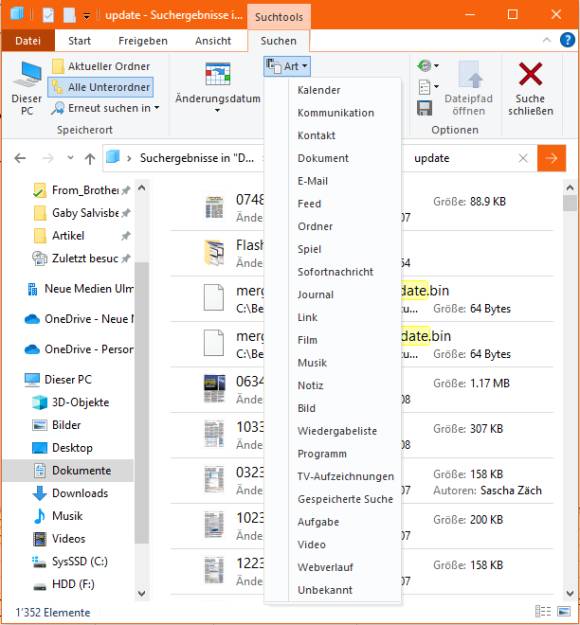Toggle Aktueller Ordner search scope
This screenshot has height=625, width=580.
[x=101, y=66]
